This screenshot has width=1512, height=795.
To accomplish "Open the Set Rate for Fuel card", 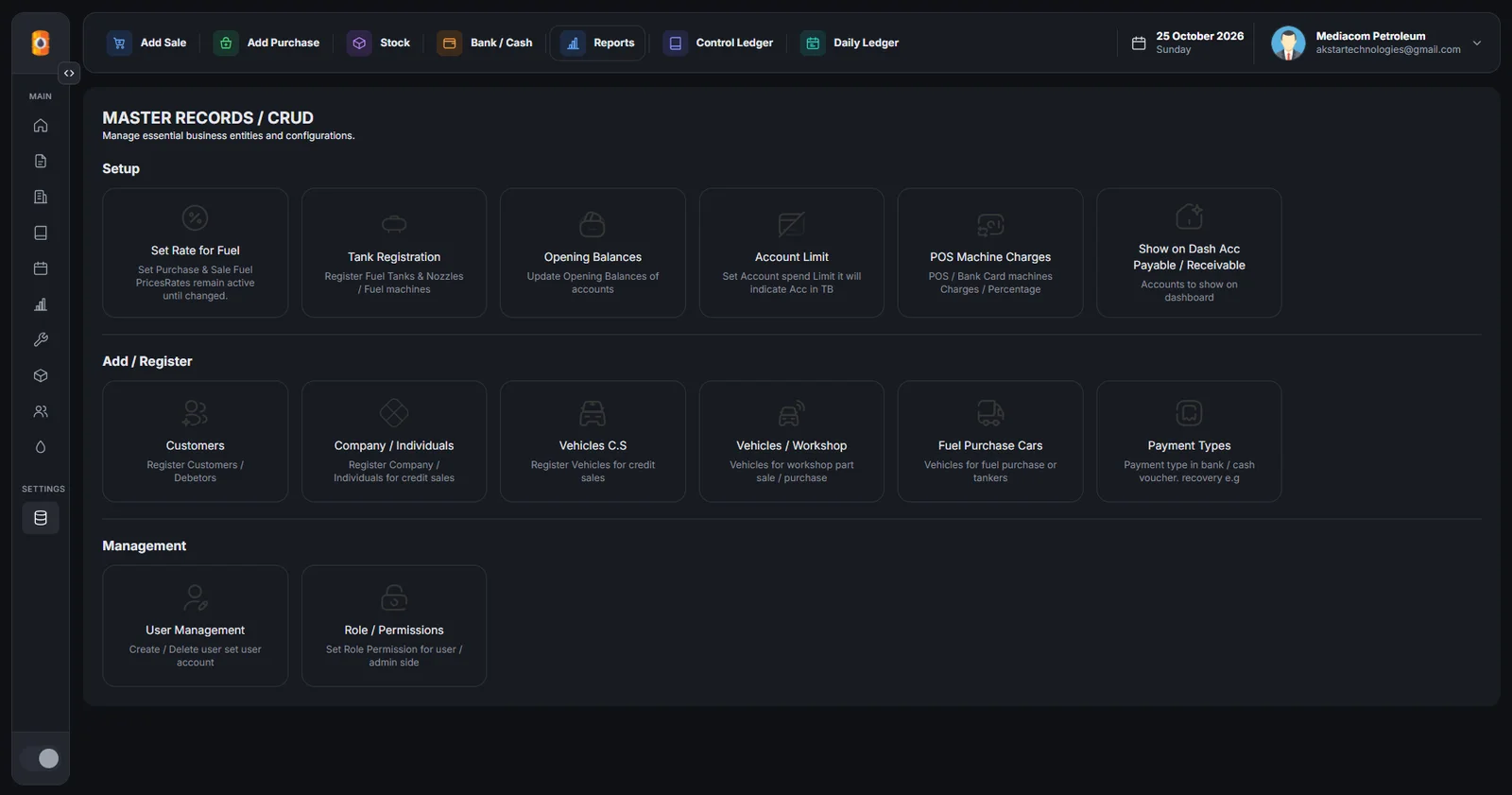I will point(196,252).
